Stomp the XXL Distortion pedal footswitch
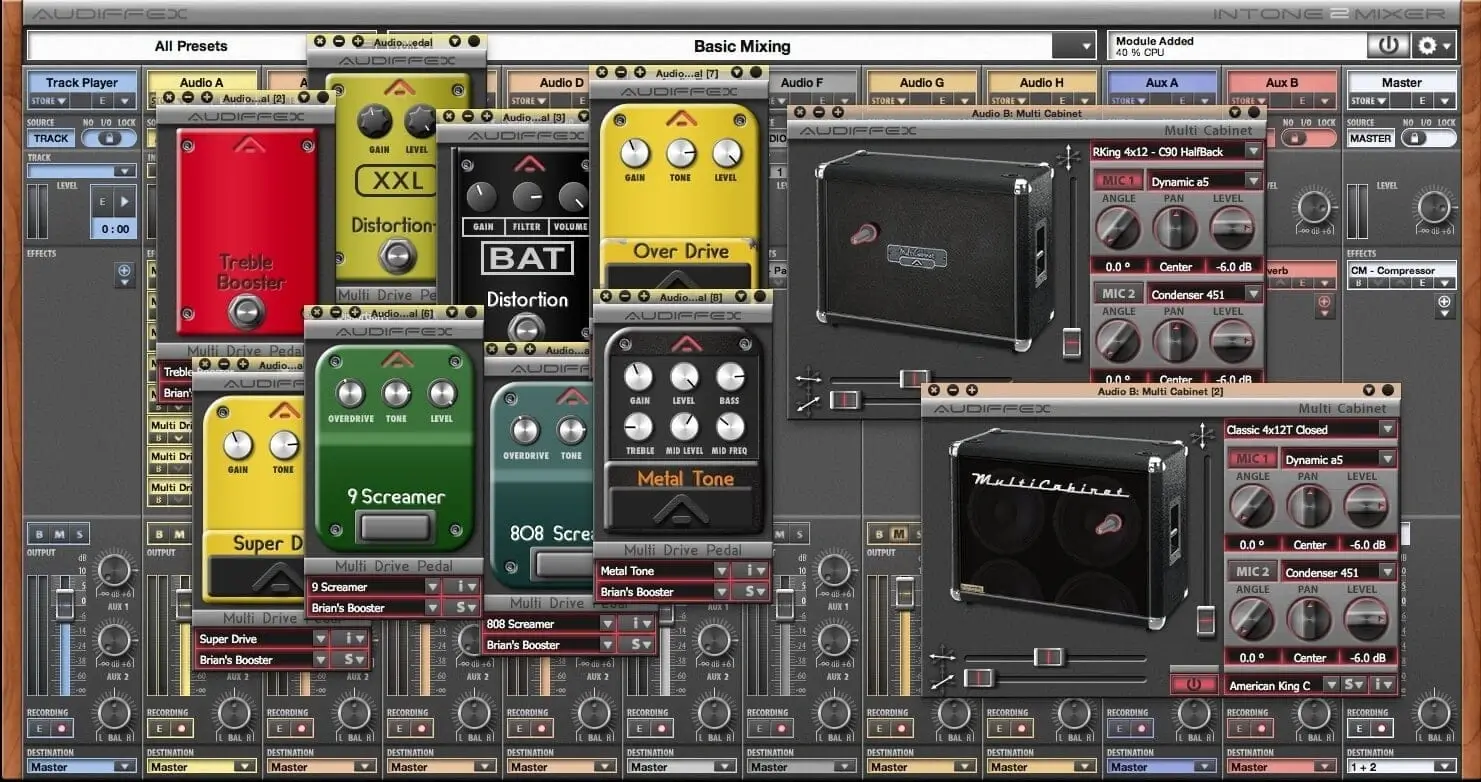 (x=396, y=255)
